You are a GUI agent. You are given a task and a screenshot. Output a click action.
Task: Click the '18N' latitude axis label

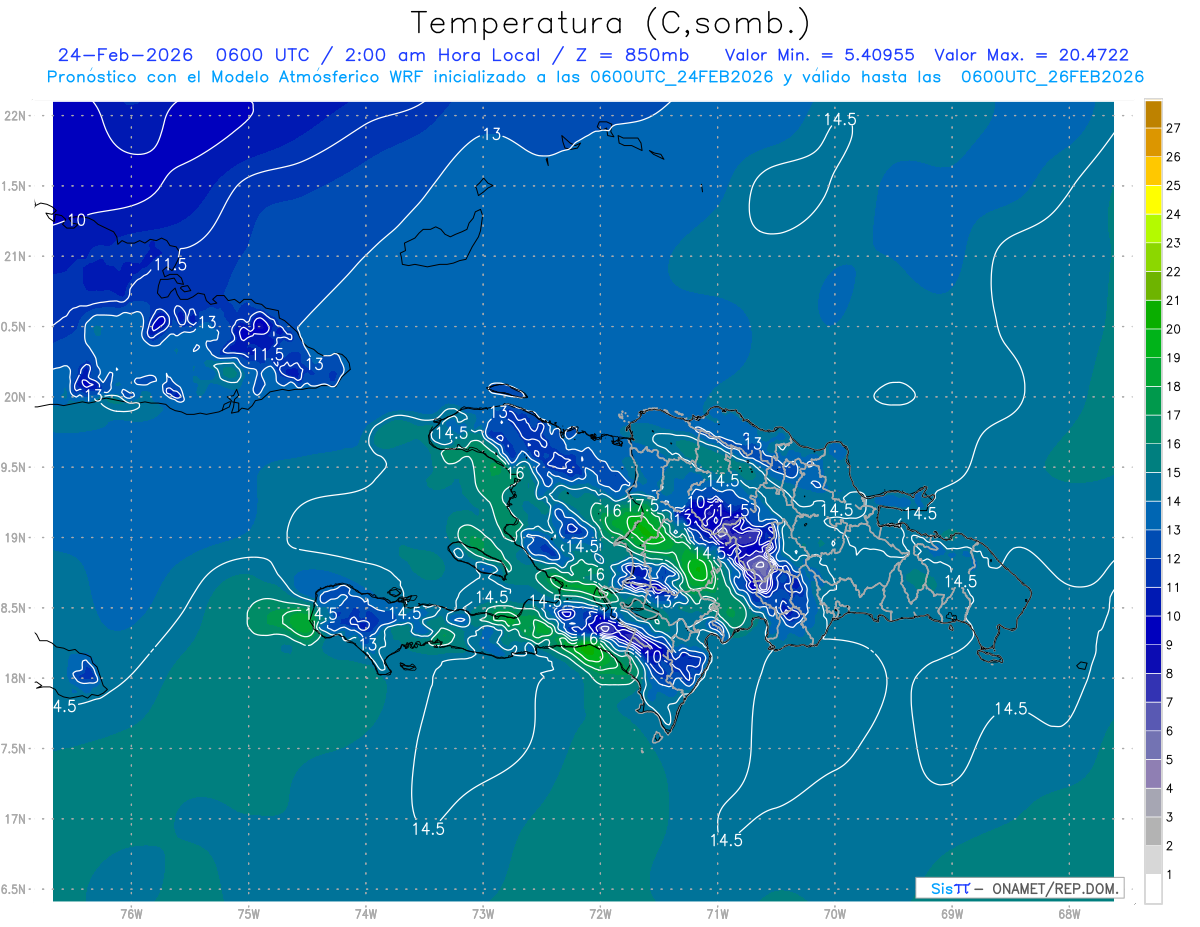click(16, 678)
